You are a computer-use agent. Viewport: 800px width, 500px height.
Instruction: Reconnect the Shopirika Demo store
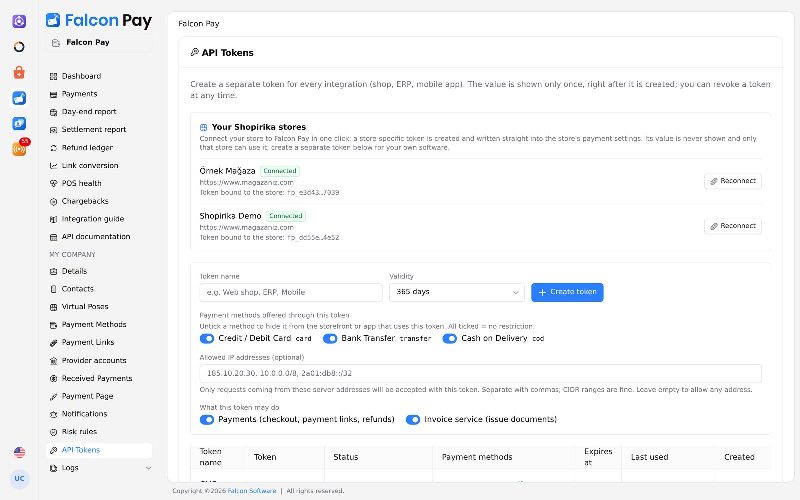[x=733, y=226]
